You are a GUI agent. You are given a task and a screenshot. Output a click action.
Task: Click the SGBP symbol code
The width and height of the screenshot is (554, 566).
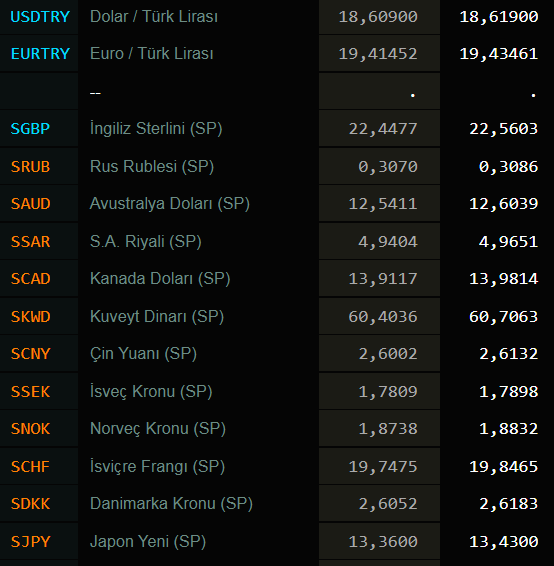pyautogui.click(x=30, y=129)
